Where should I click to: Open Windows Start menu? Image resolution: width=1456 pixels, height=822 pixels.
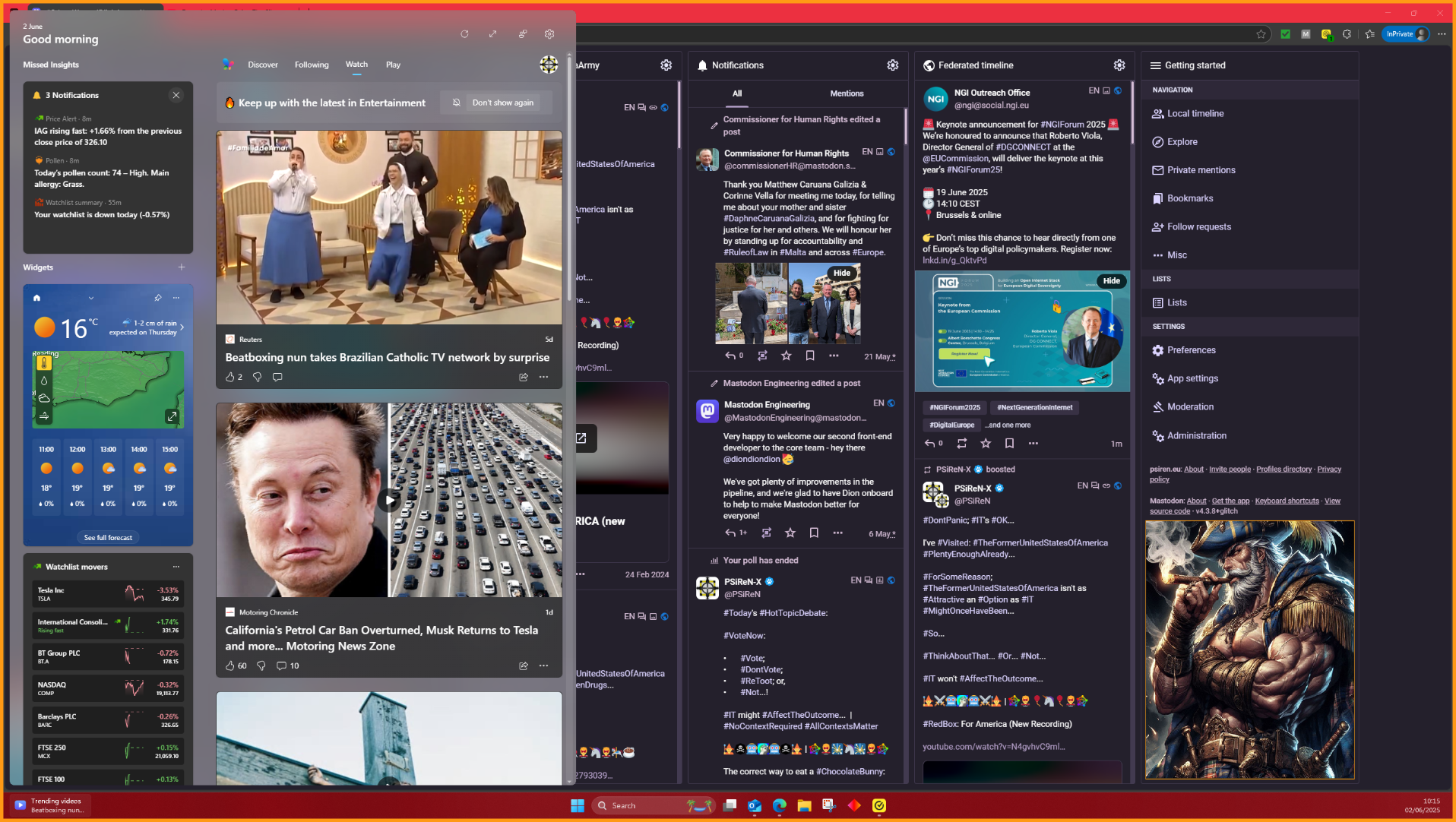pos(578,805)
